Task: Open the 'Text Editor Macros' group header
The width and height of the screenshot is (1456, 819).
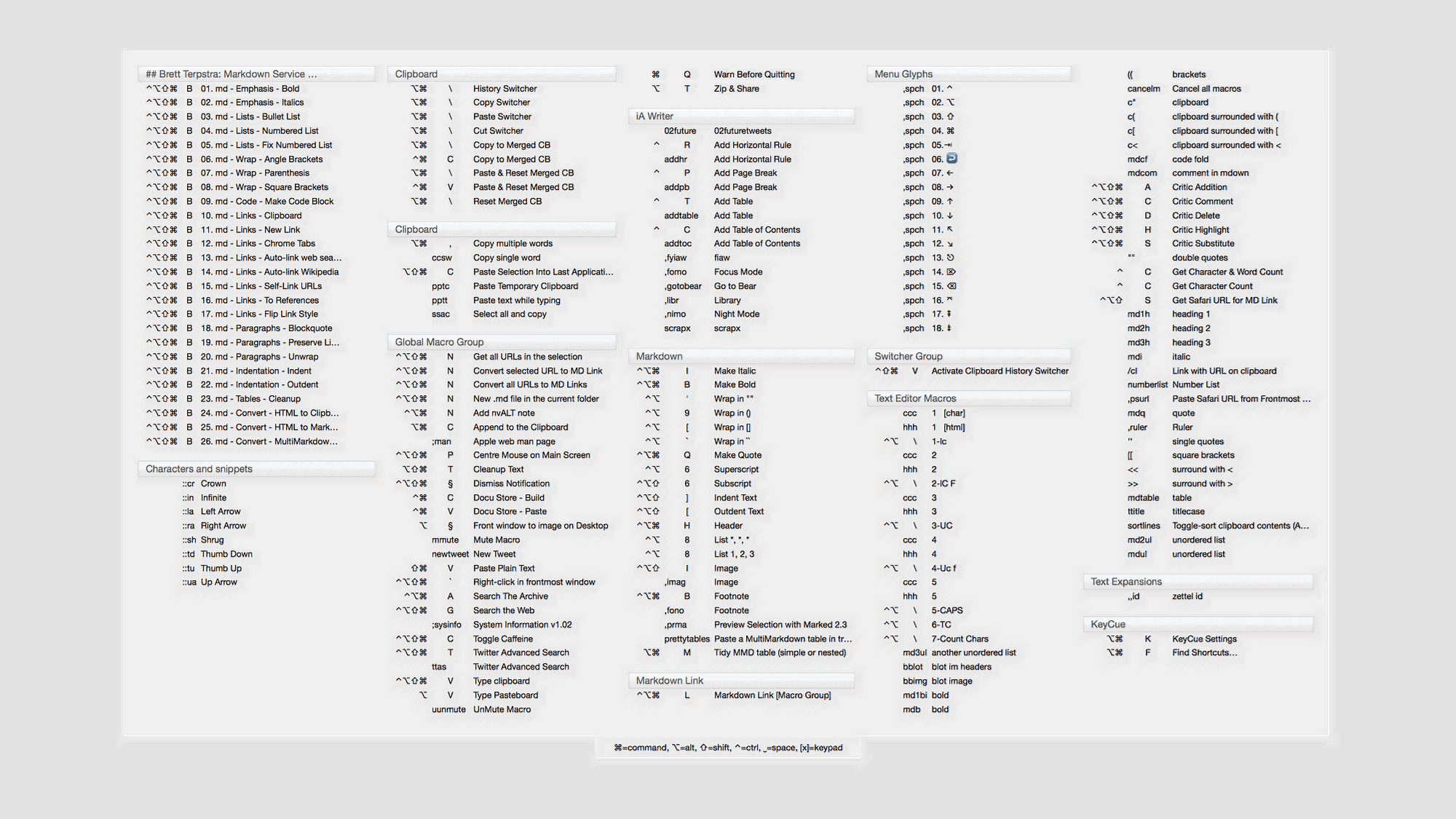Action: click(968, 399)
